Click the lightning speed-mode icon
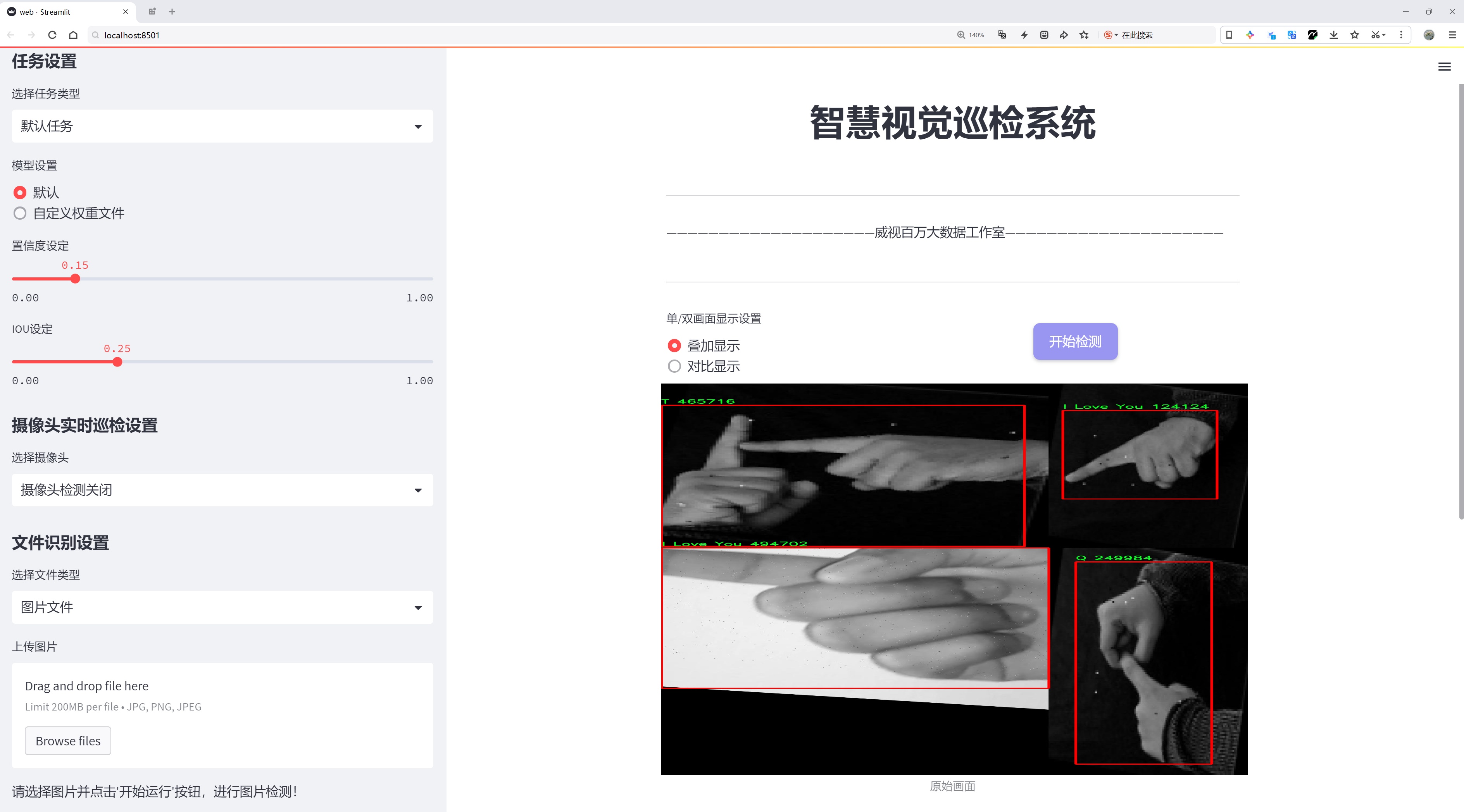The width and height of the screenshot is (1464, 812). tap(1024, 35)
